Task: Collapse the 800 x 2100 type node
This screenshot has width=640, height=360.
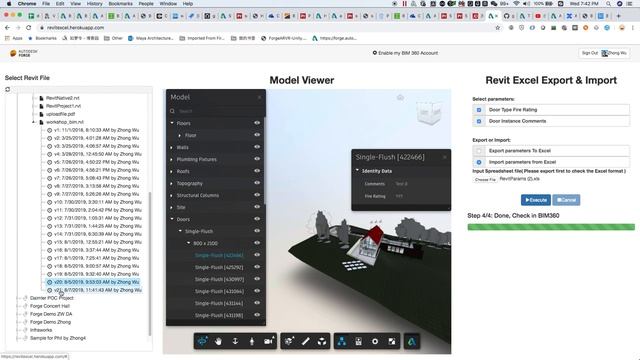Action: (x=188, y=243)
